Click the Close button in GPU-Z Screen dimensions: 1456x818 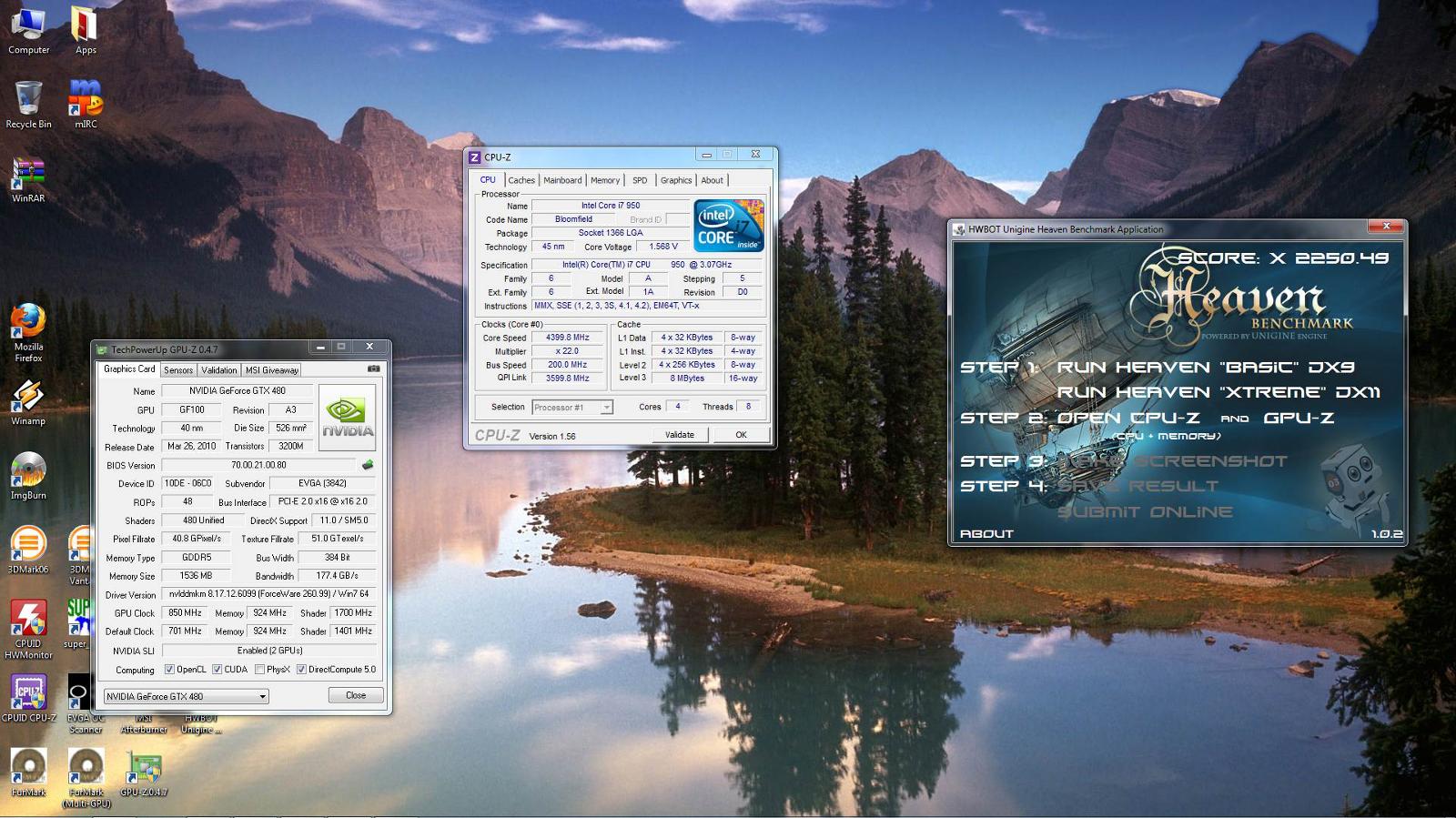coord(356,695)
